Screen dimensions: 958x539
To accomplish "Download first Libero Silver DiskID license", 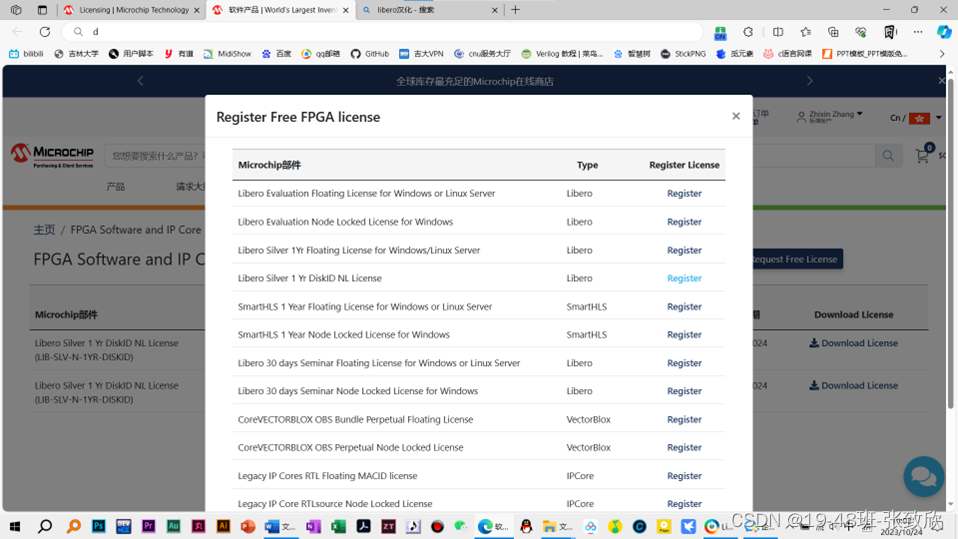I will (854, 343).
